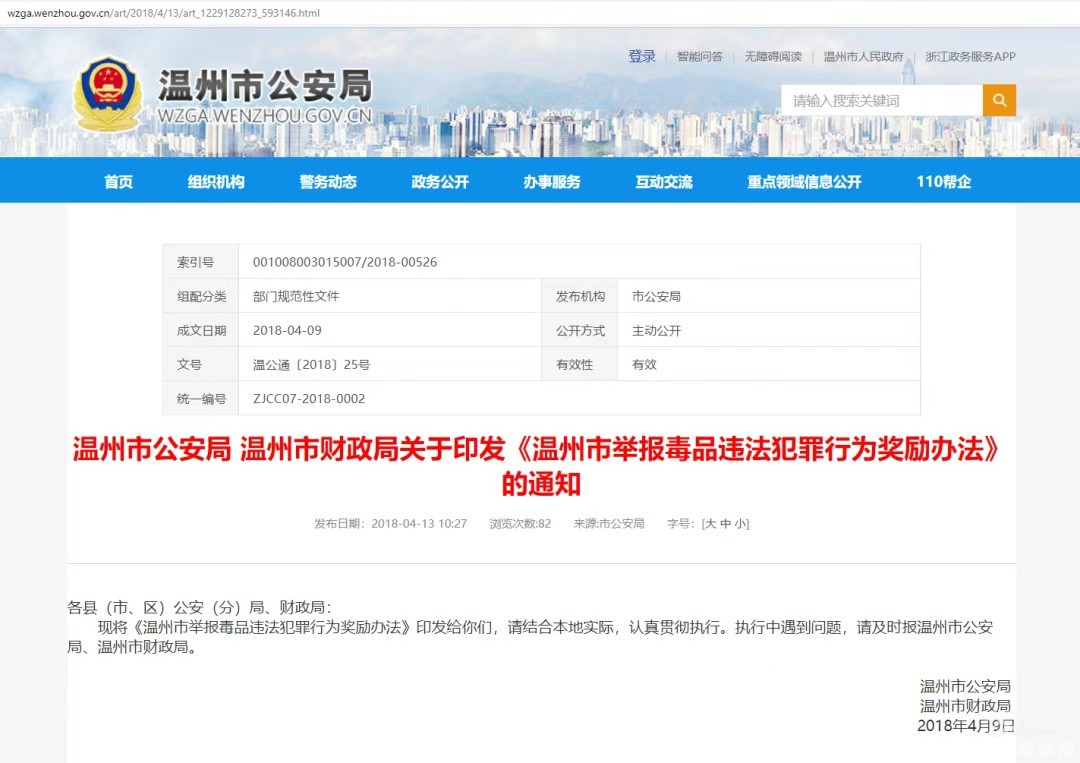Click the orange search magnifier button
The height and width of the screenshot is (763, 1080).
click(x=999, y=101)
